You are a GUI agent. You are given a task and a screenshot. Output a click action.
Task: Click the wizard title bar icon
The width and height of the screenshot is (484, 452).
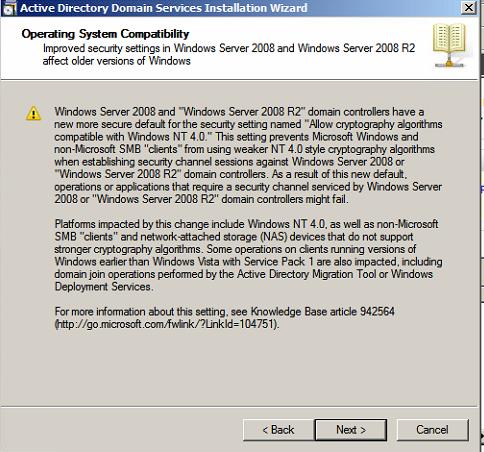pyautogui.click(x=9, y=9)
